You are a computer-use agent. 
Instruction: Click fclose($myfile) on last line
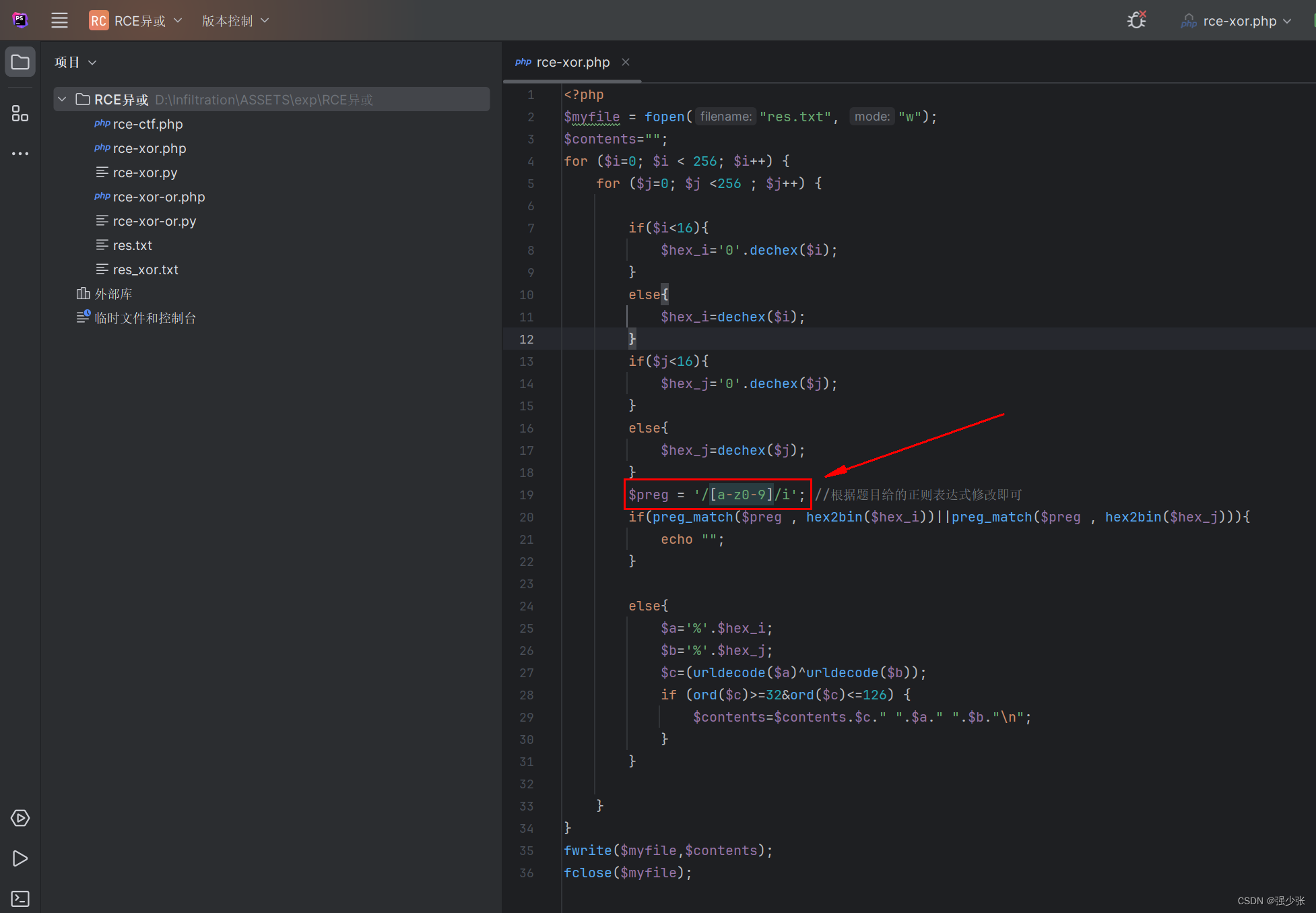click(628, 873)
